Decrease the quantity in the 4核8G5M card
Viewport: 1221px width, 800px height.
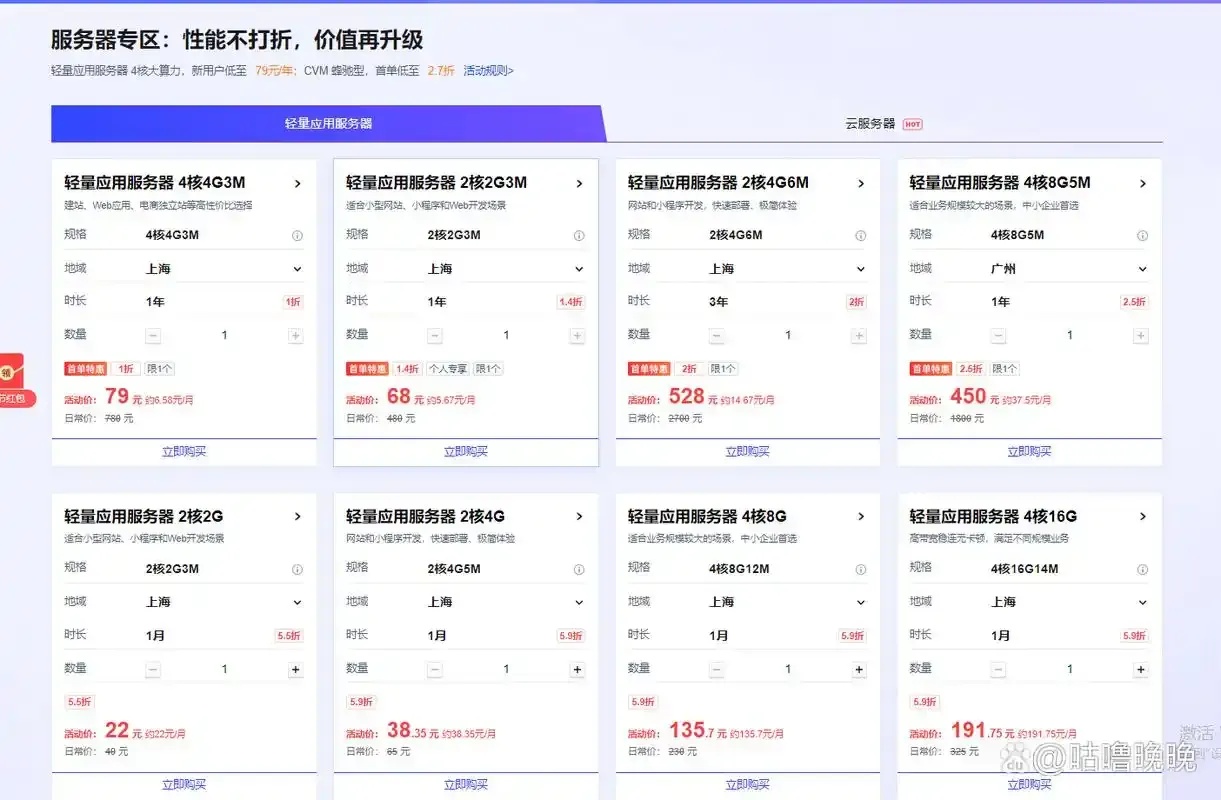(999, 336)
